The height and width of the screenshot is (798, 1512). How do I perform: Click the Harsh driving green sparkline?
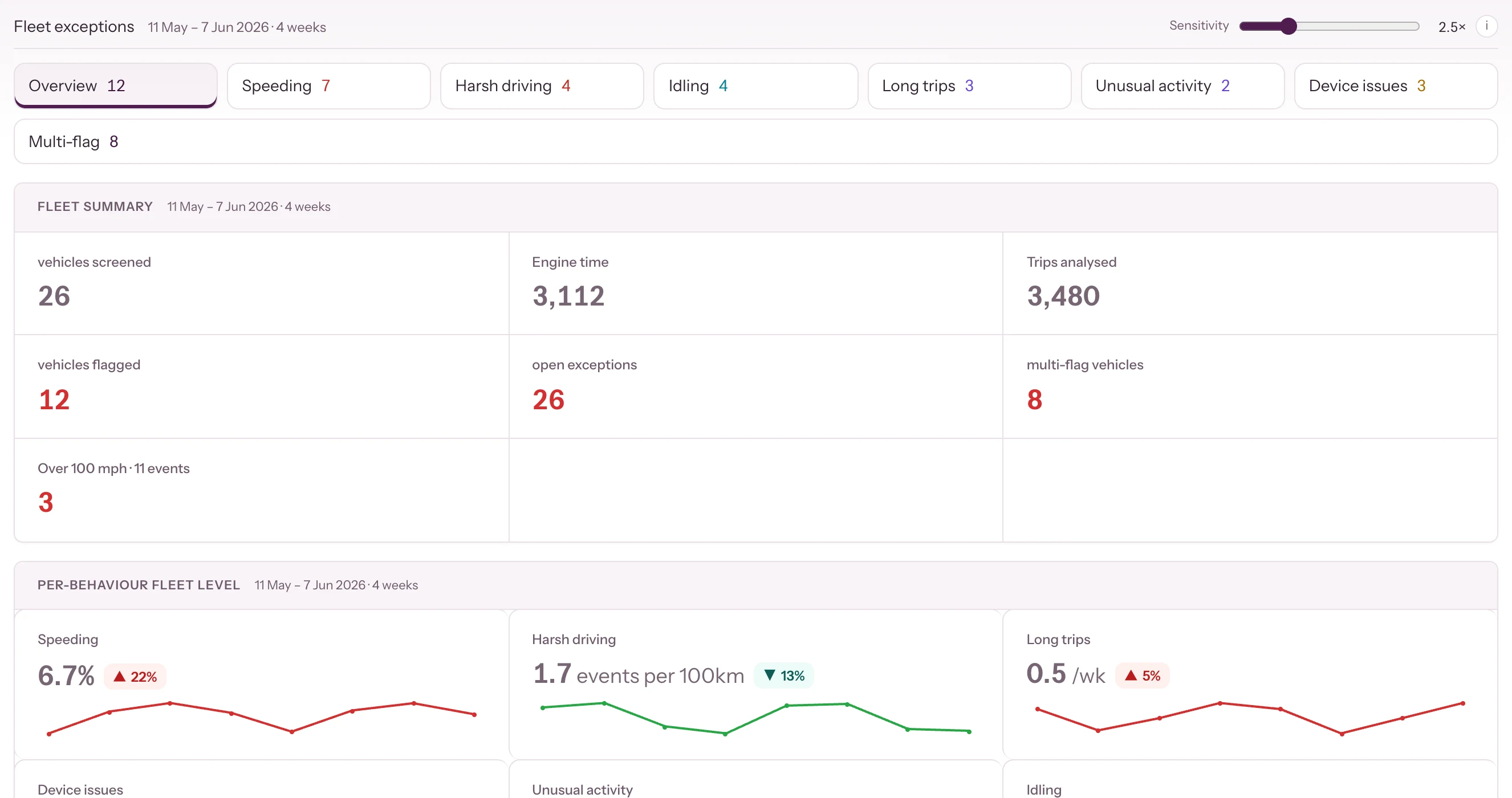pos(756,718)
